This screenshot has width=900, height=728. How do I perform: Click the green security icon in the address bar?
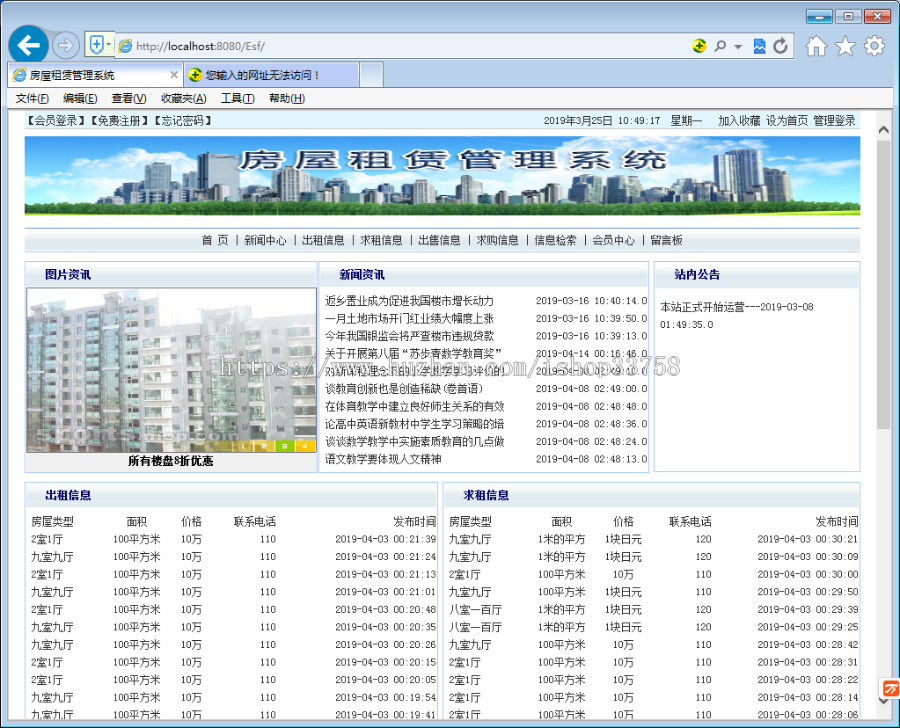pos(697,46)
